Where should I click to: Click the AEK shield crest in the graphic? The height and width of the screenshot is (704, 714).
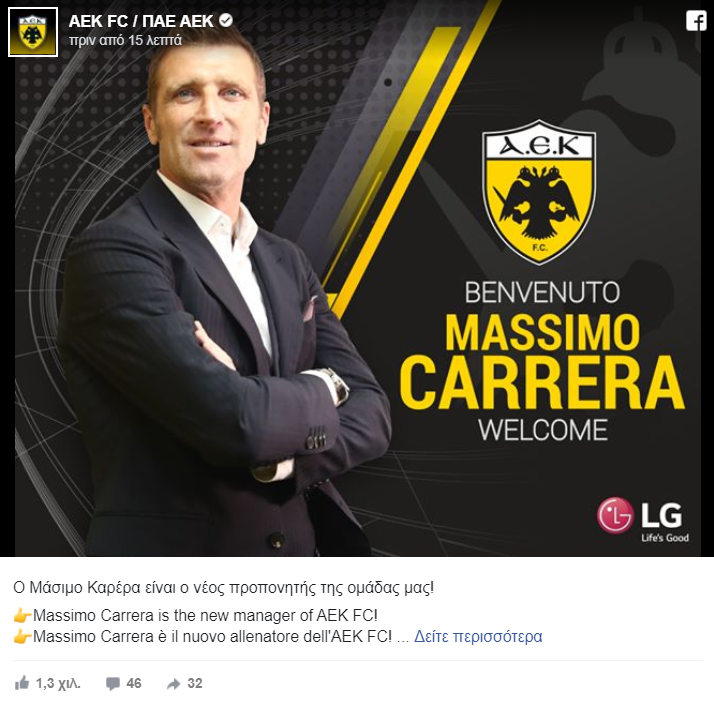coord(539,192)
